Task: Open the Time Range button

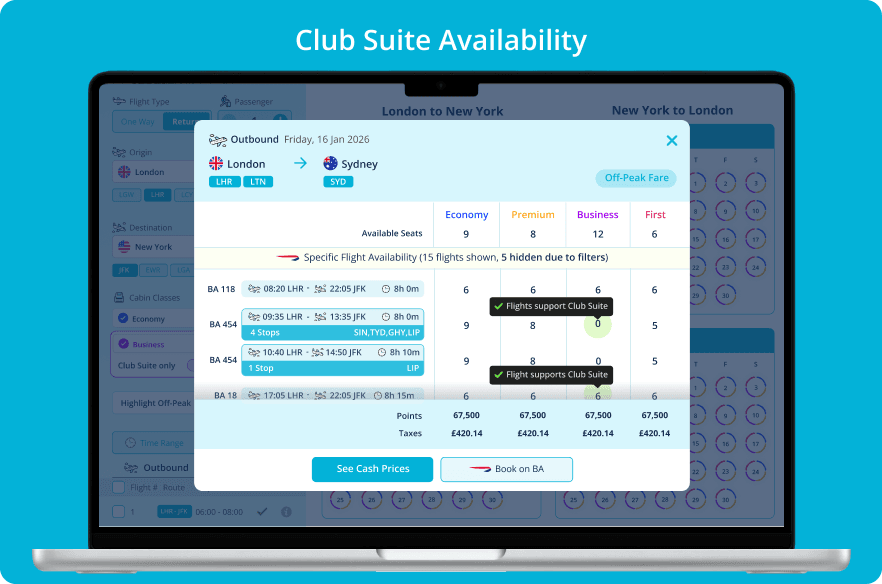Action: tap(154, 443)
